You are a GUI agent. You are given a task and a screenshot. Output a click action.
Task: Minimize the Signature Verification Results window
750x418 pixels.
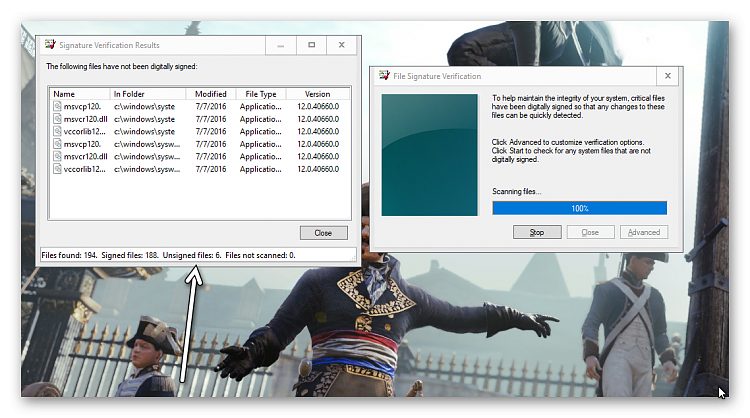tap(281, 45)
